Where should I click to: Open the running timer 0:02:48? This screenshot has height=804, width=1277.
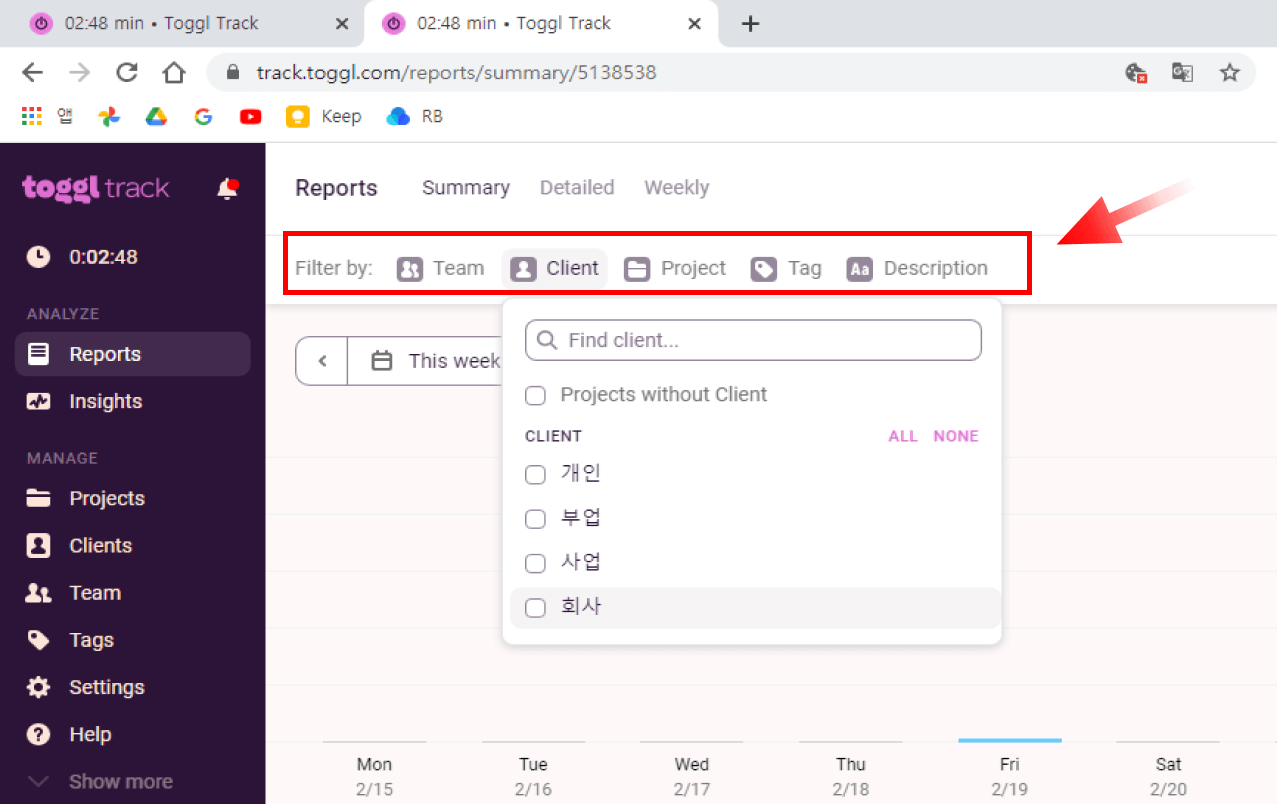pyautogui.click(x=82, y=257)
